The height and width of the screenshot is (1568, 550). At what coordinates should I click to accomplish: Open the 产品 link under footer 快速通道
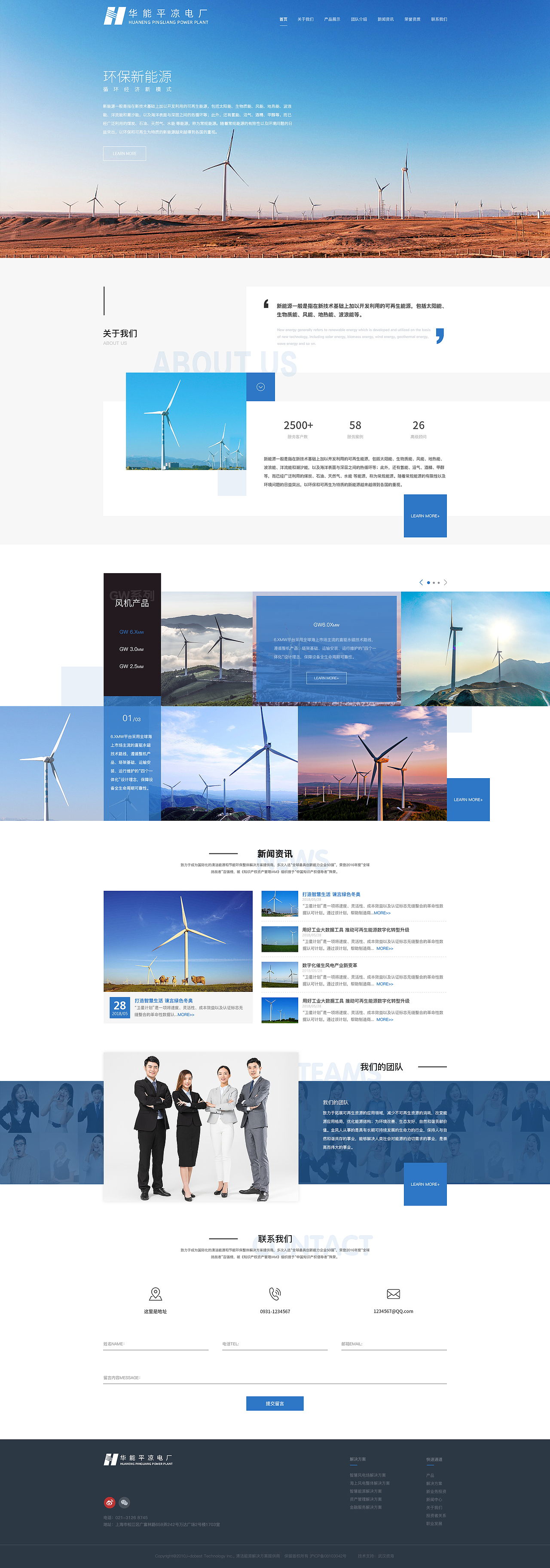point(430,1475)
